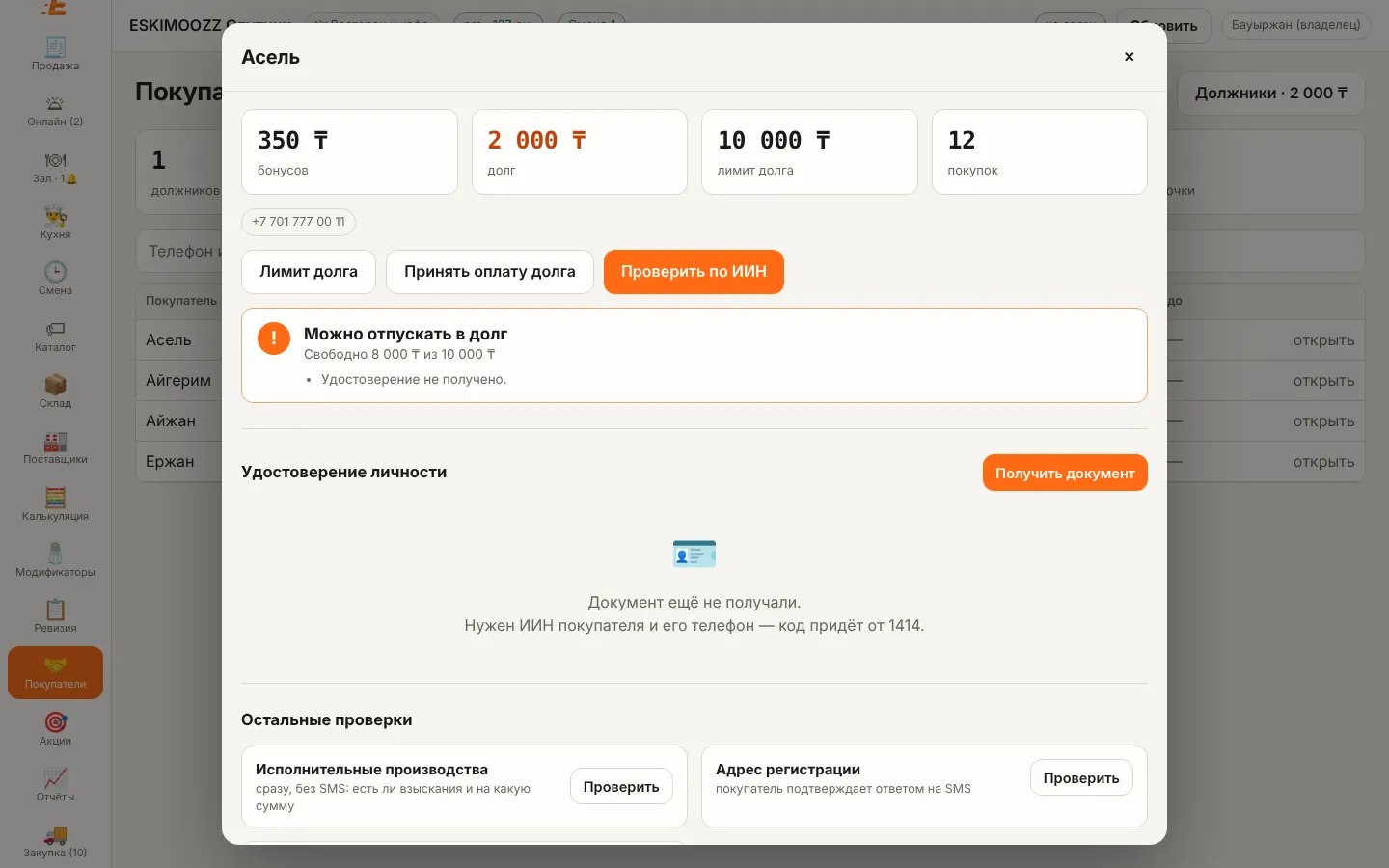Screen dimensions: 1389x868
Task: Open the Закупка (10) truck item
Action: tap(55, 840)
